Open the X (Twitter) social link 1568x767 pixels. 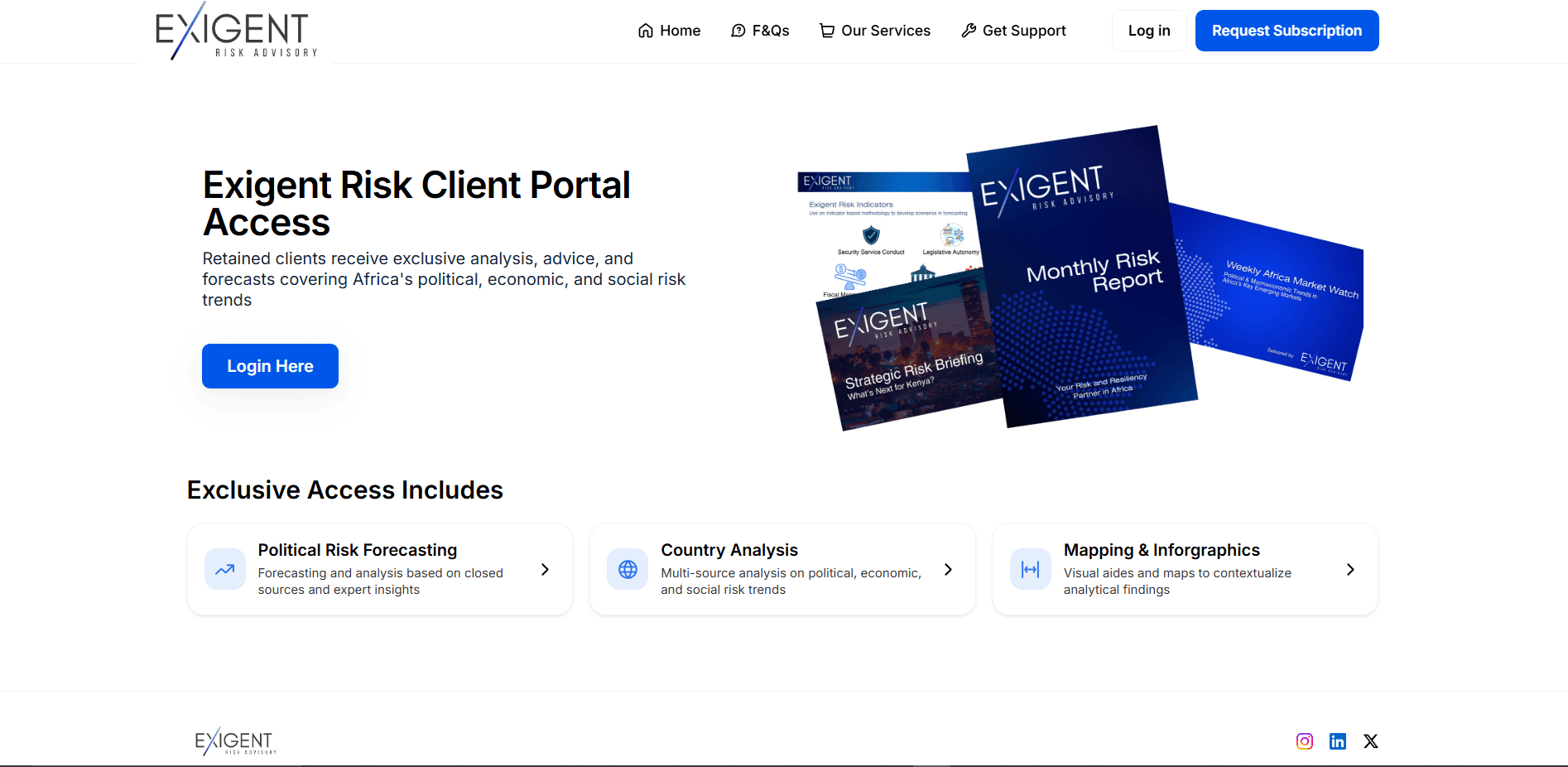click(1371, 741)
